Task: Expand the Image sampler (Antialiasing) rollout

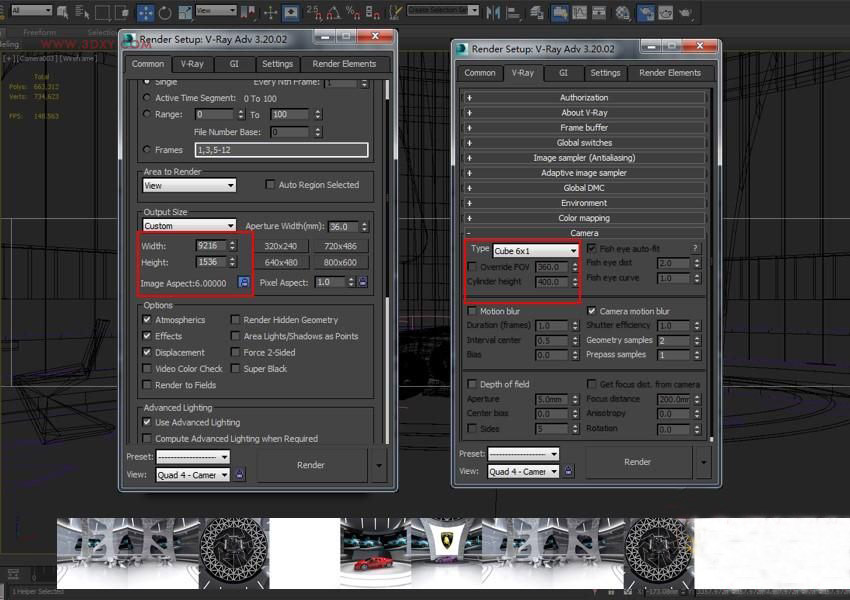Action: (584, 158)
